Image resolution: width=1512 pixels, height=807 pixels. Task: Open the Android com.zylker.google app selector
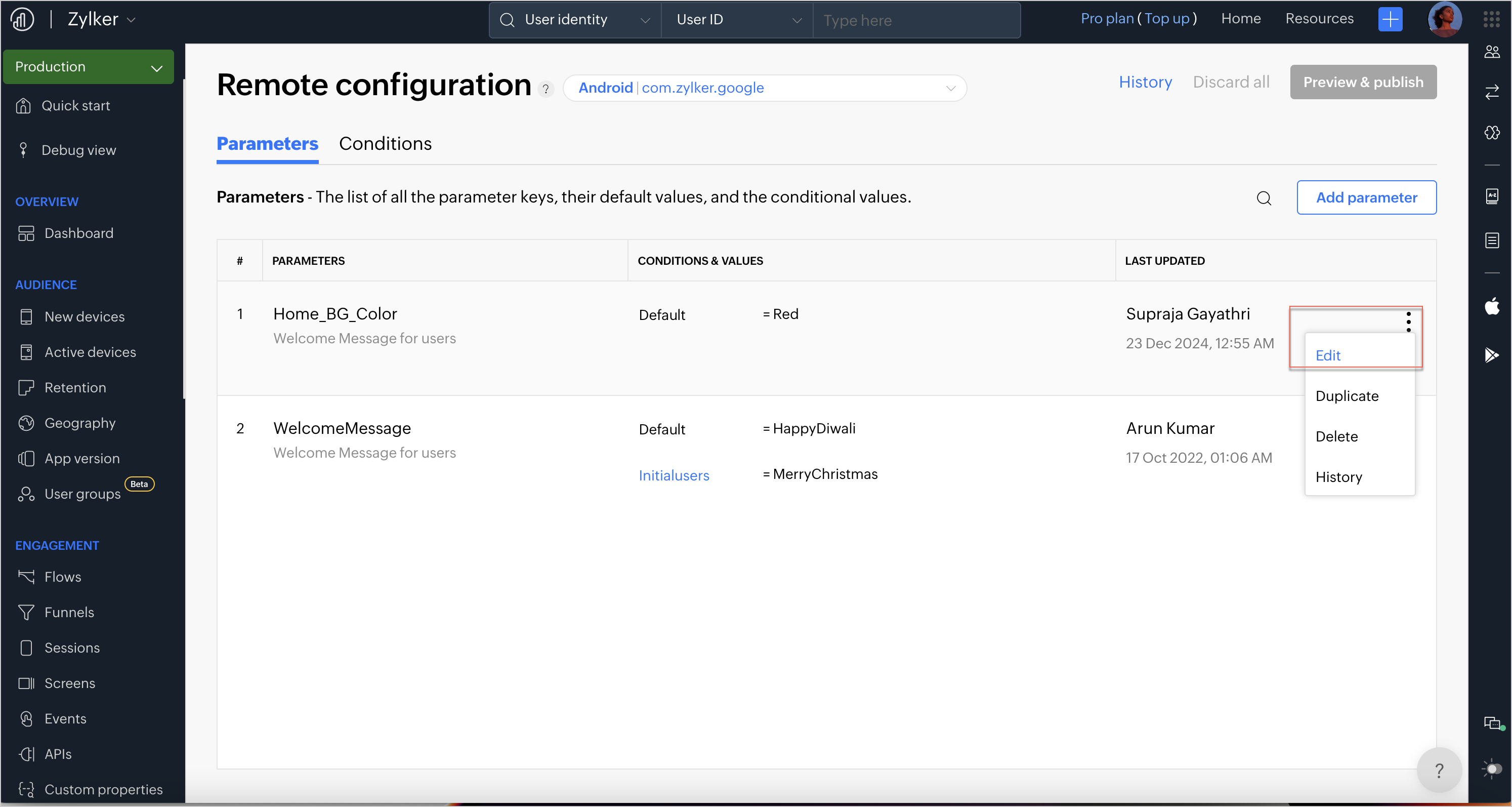[x=764, y=88]
